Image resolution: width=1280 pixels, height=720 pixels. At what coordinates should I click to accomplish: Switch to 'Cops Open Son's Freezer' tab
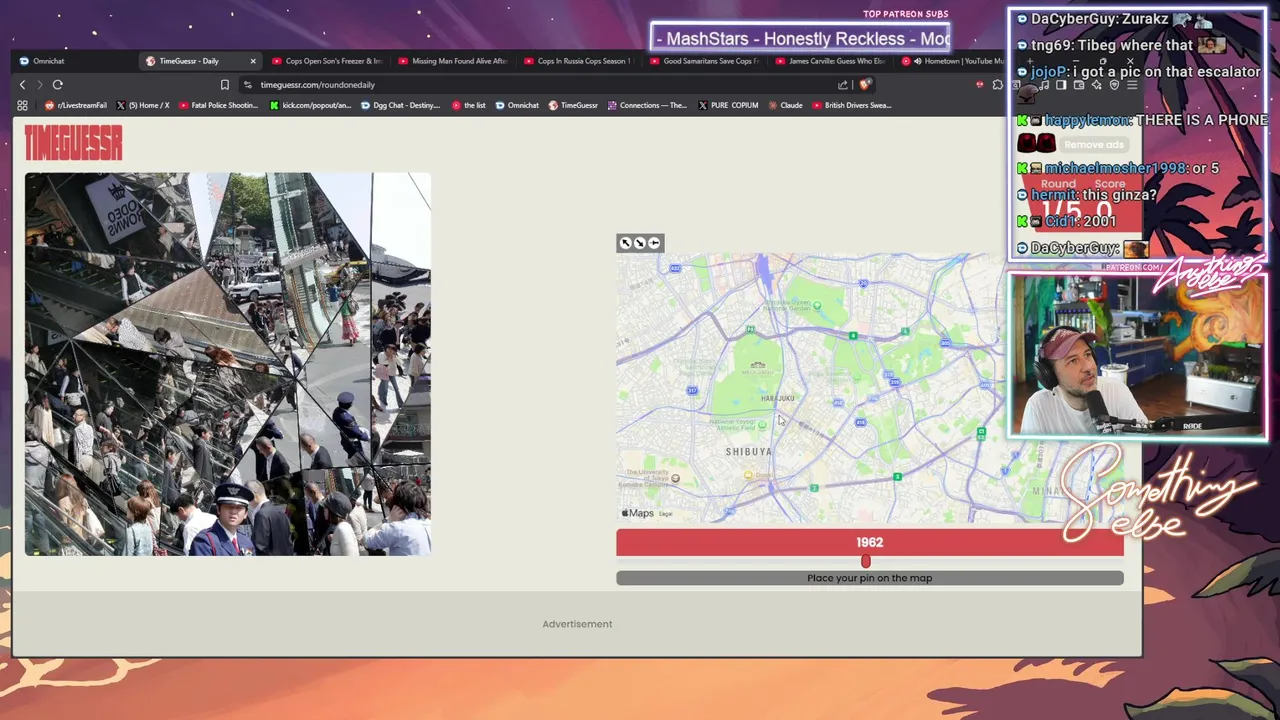[326, 61]
